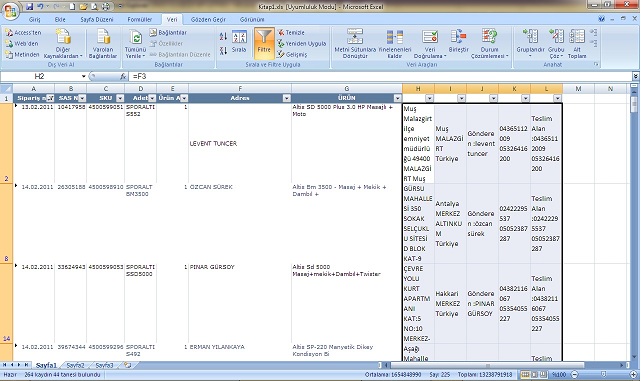Screen dimensions: 641x381
Task: Select column M header
Action: click(578, 88)
